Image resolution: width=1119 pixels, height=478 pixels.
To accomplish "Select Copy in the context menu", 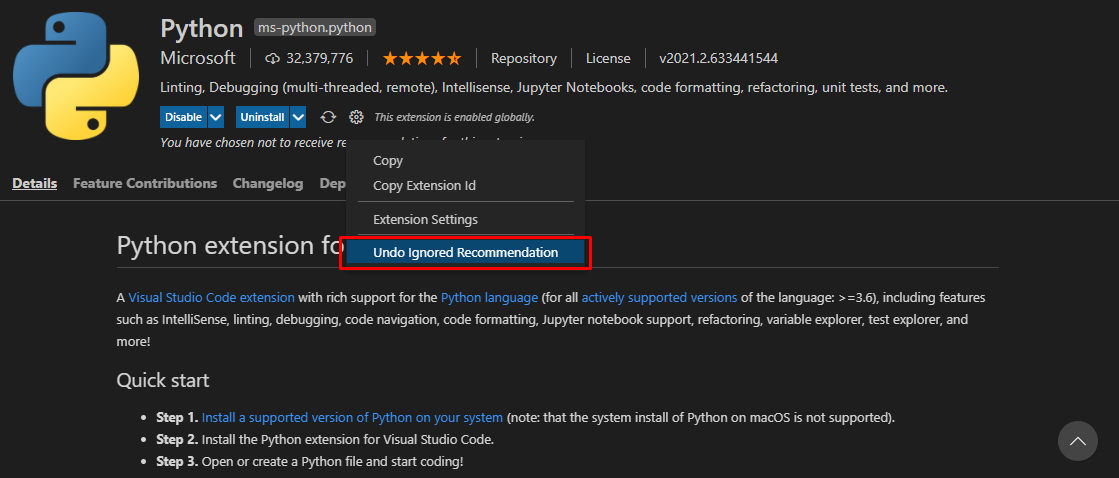I will [465, 161].
